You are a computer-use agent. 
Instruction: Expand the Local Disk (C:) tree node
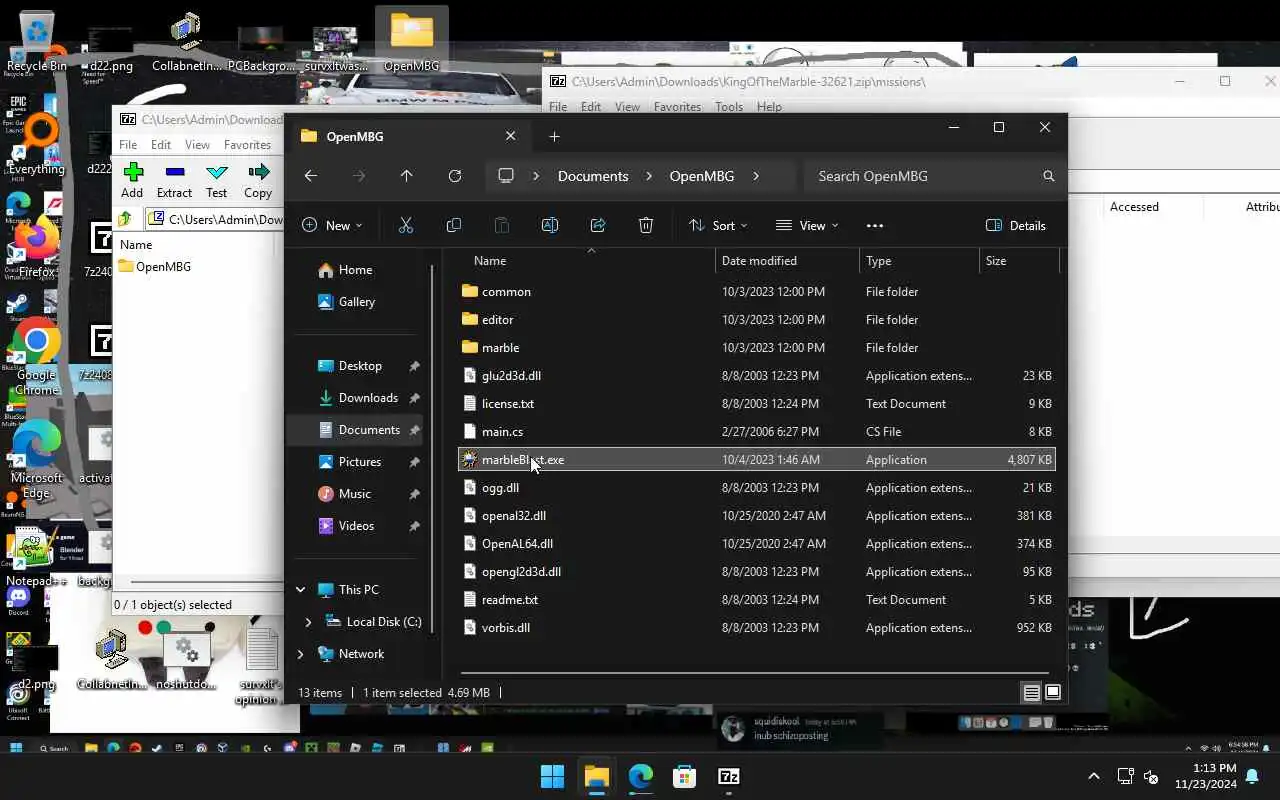[308, 622]
